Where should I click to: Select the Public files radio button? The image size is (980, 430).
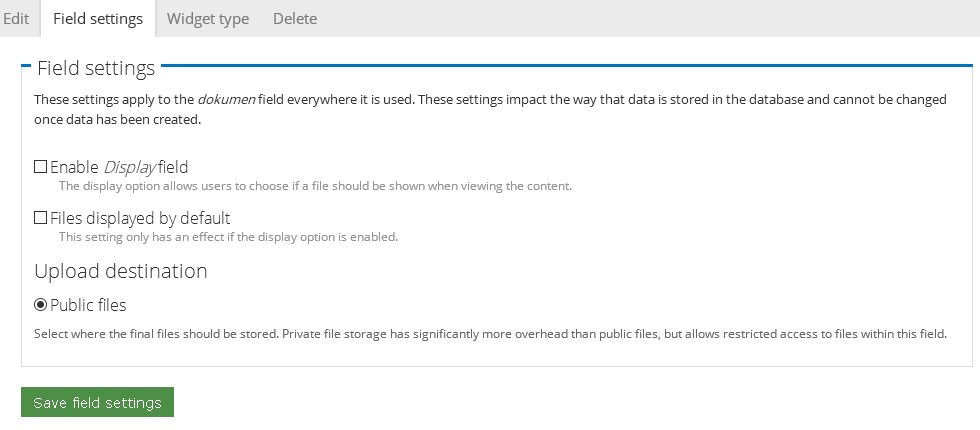coord(41,305)
